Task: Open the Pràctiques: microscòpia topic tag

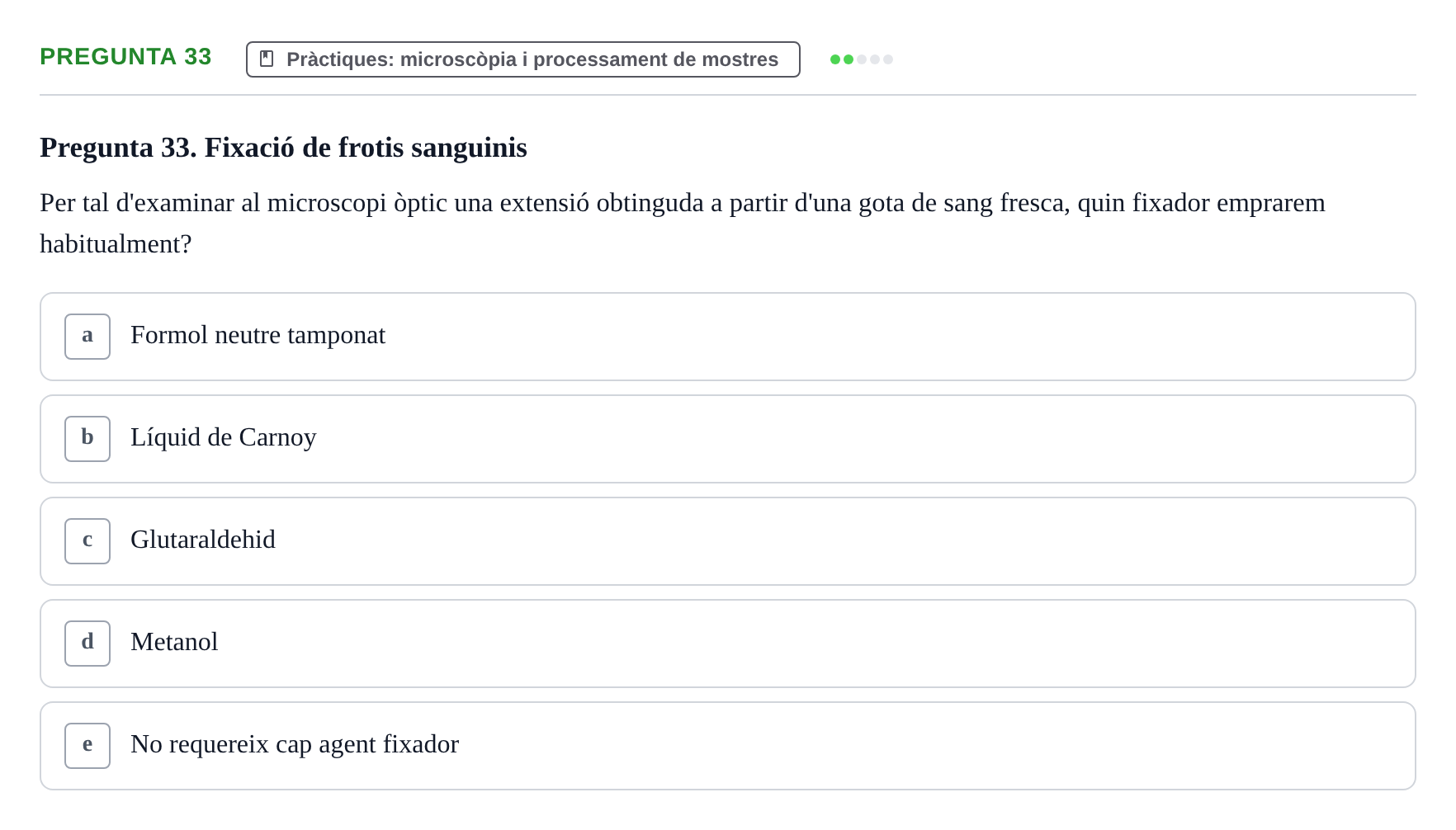Action: [x=523, y=59]
